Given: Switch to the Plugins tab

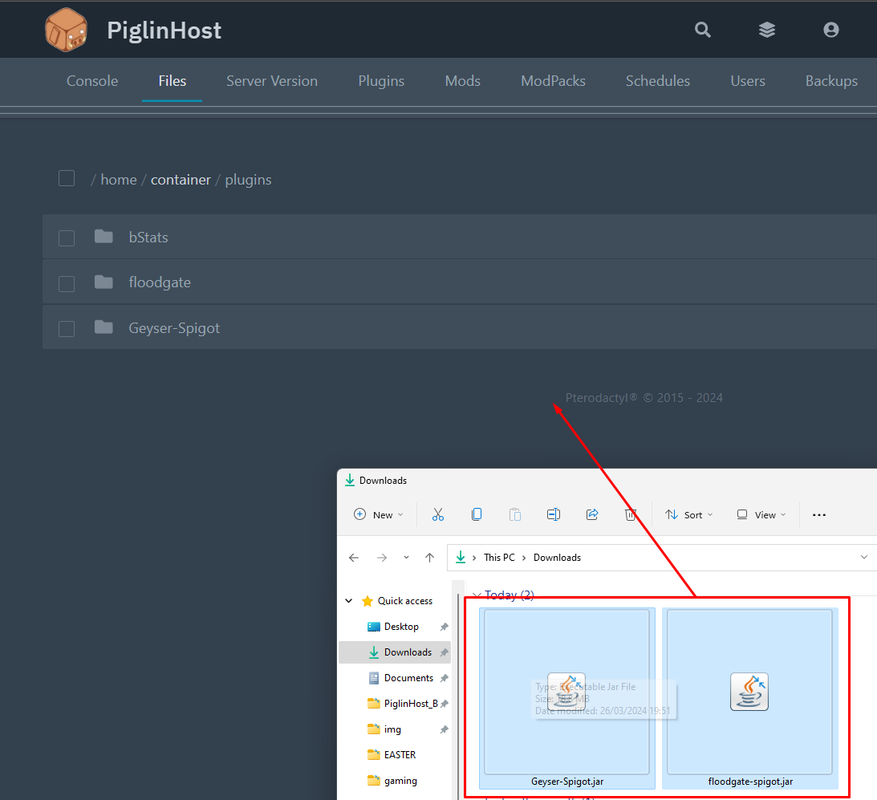Looking at the screenshot, I should point(381,81).
